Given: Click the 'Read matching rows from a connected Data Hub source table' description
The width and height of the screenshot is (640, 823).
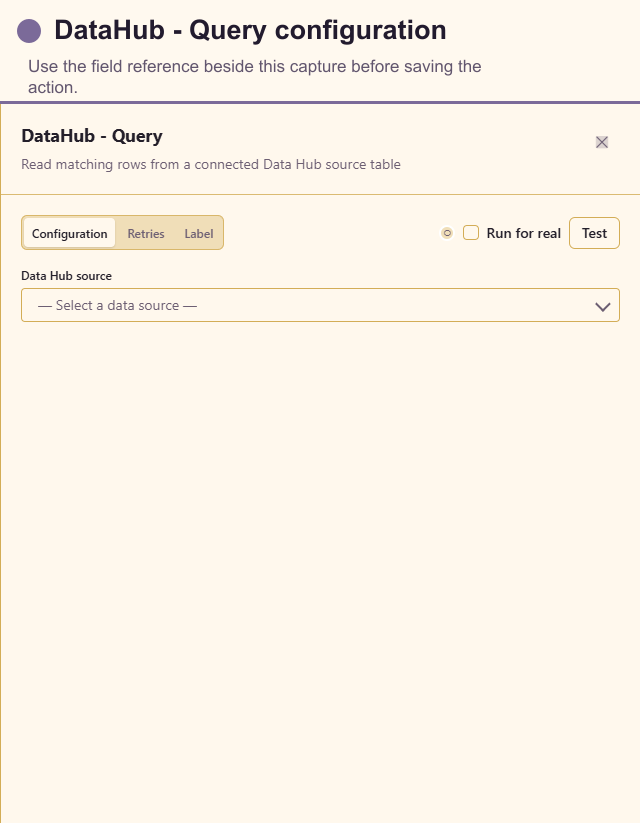Looking at the screenshot, I should 211,164.
